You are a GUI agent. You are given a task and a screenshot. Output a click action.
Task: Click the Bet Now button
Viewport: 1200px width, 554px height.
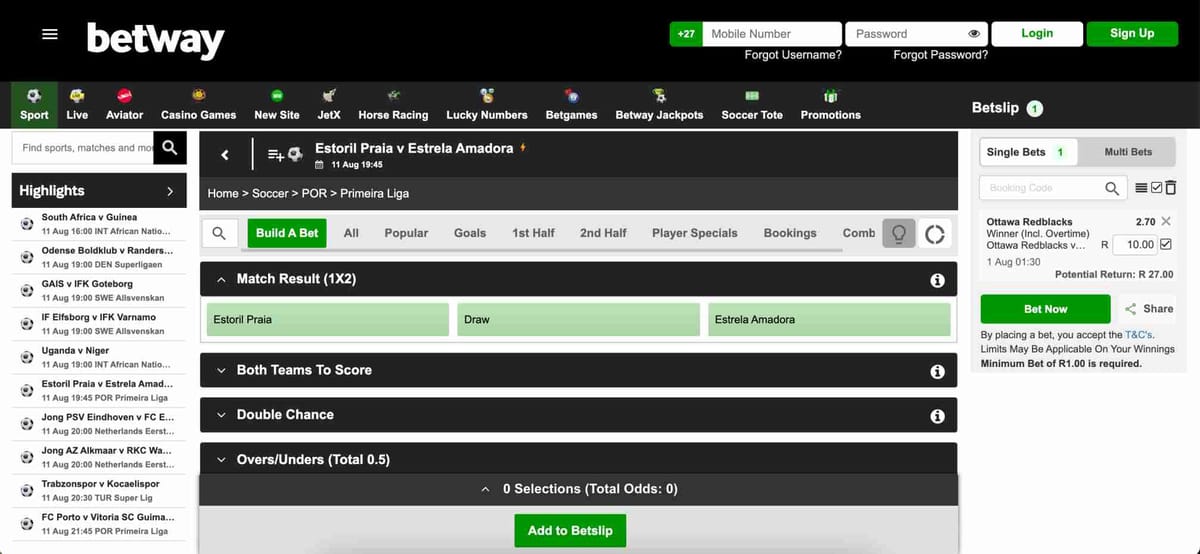click(x=1045, y=309)
